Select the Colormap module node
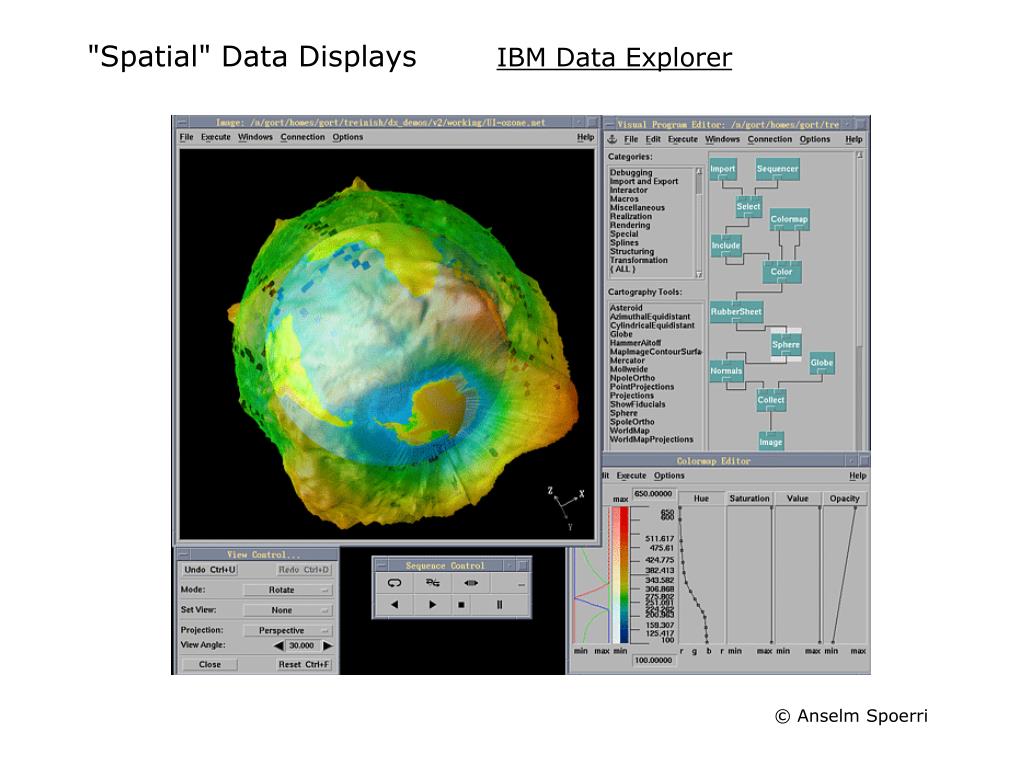The height and width of the screenshot is (768, 1024). (789, 219)
